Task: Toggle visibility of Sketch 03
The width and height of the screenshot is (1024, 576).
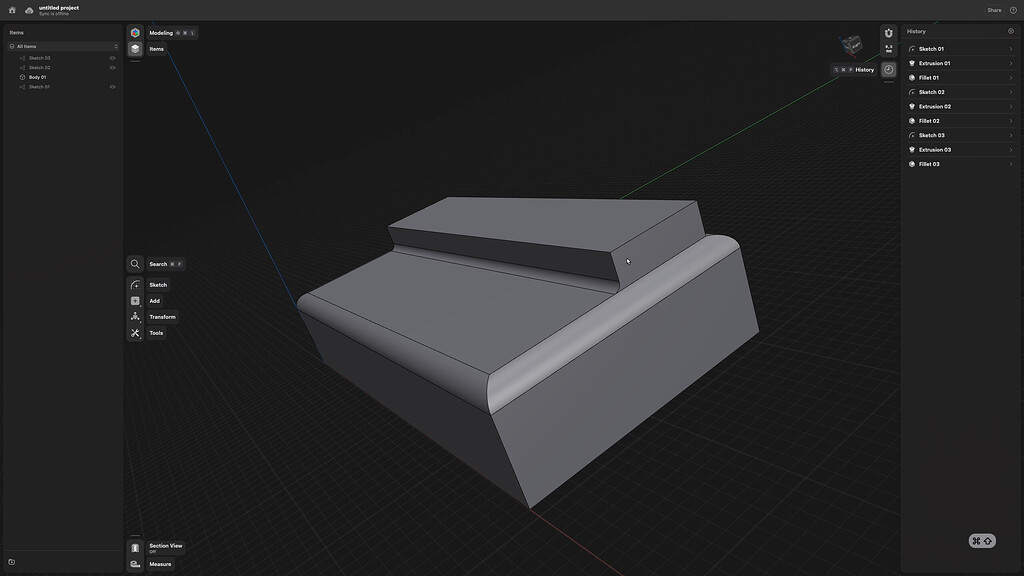Action: point(112,57)
